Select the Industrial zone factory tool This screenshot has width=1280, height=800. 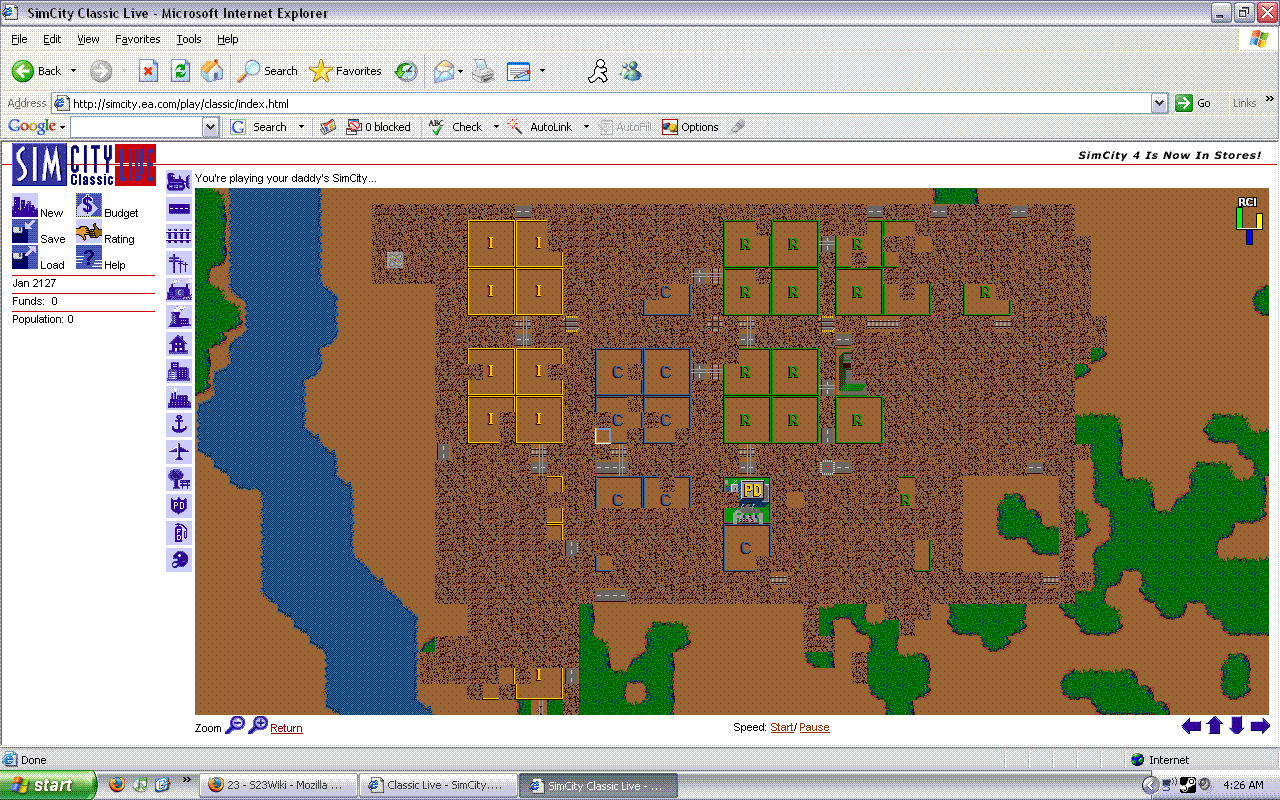(179, 398)
